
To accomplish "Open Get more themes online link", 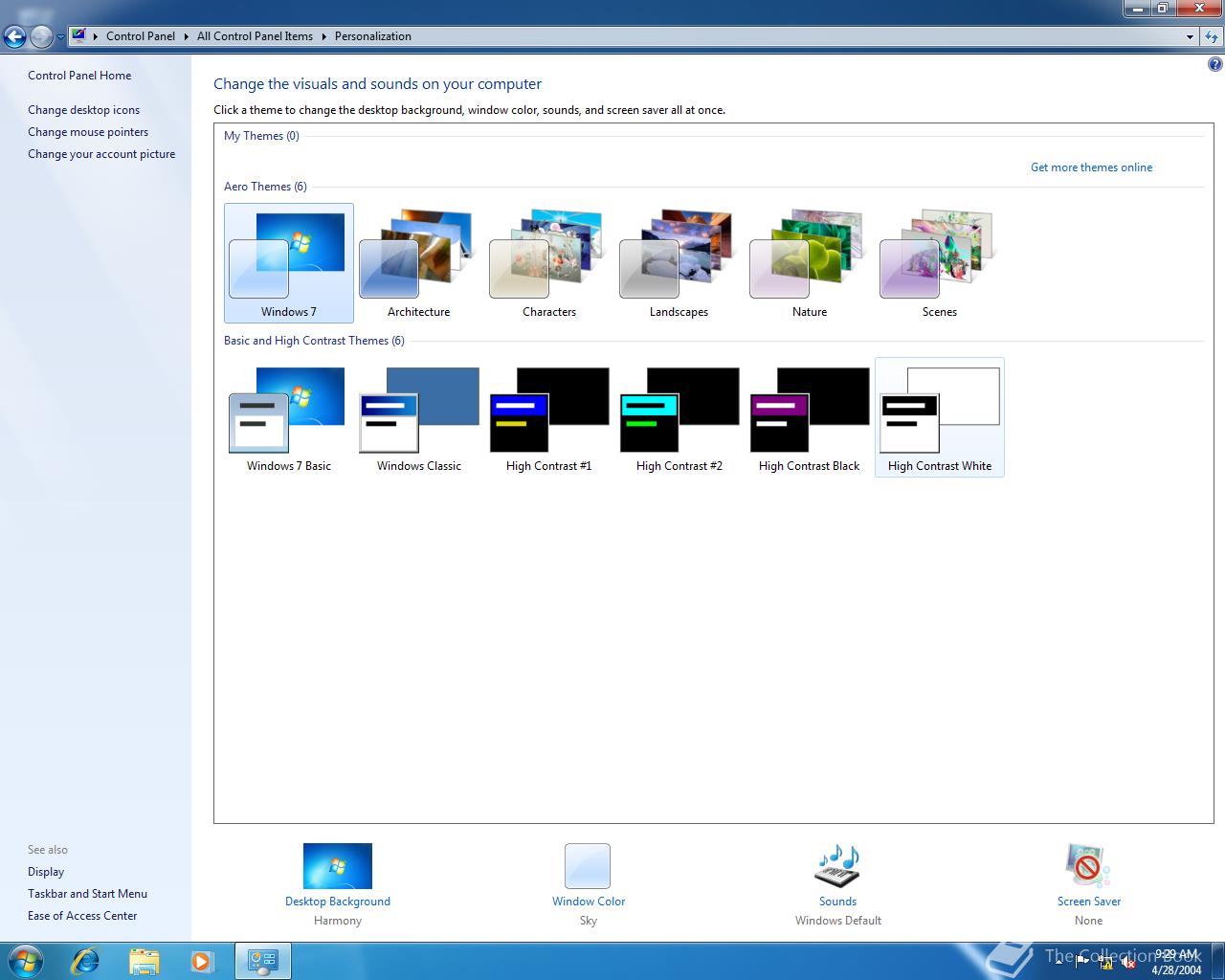I will pyautogui.click(x=1091, y=167).
